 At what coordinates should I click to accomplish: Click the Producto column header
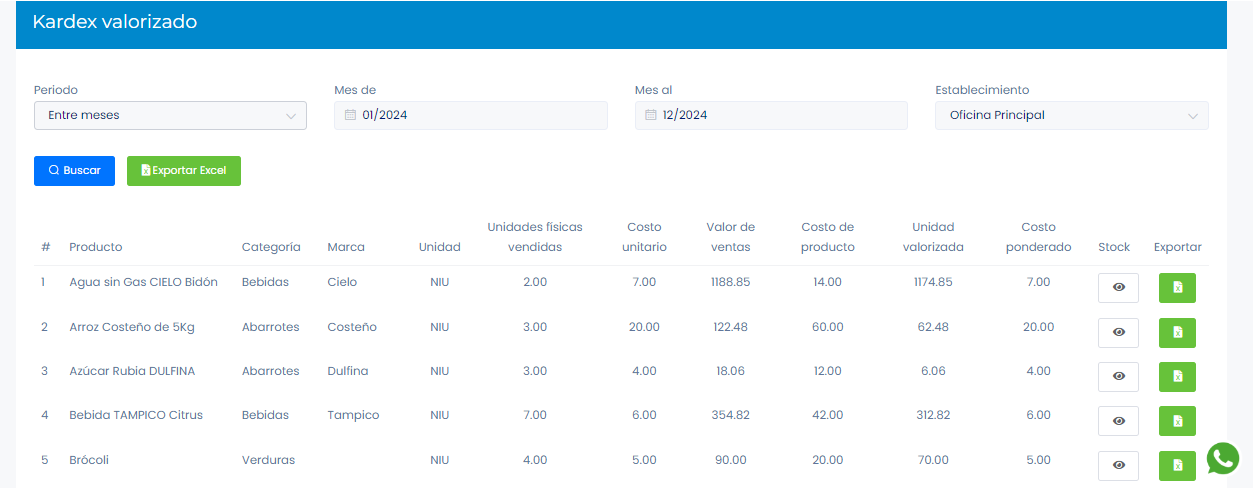[96, 247]
